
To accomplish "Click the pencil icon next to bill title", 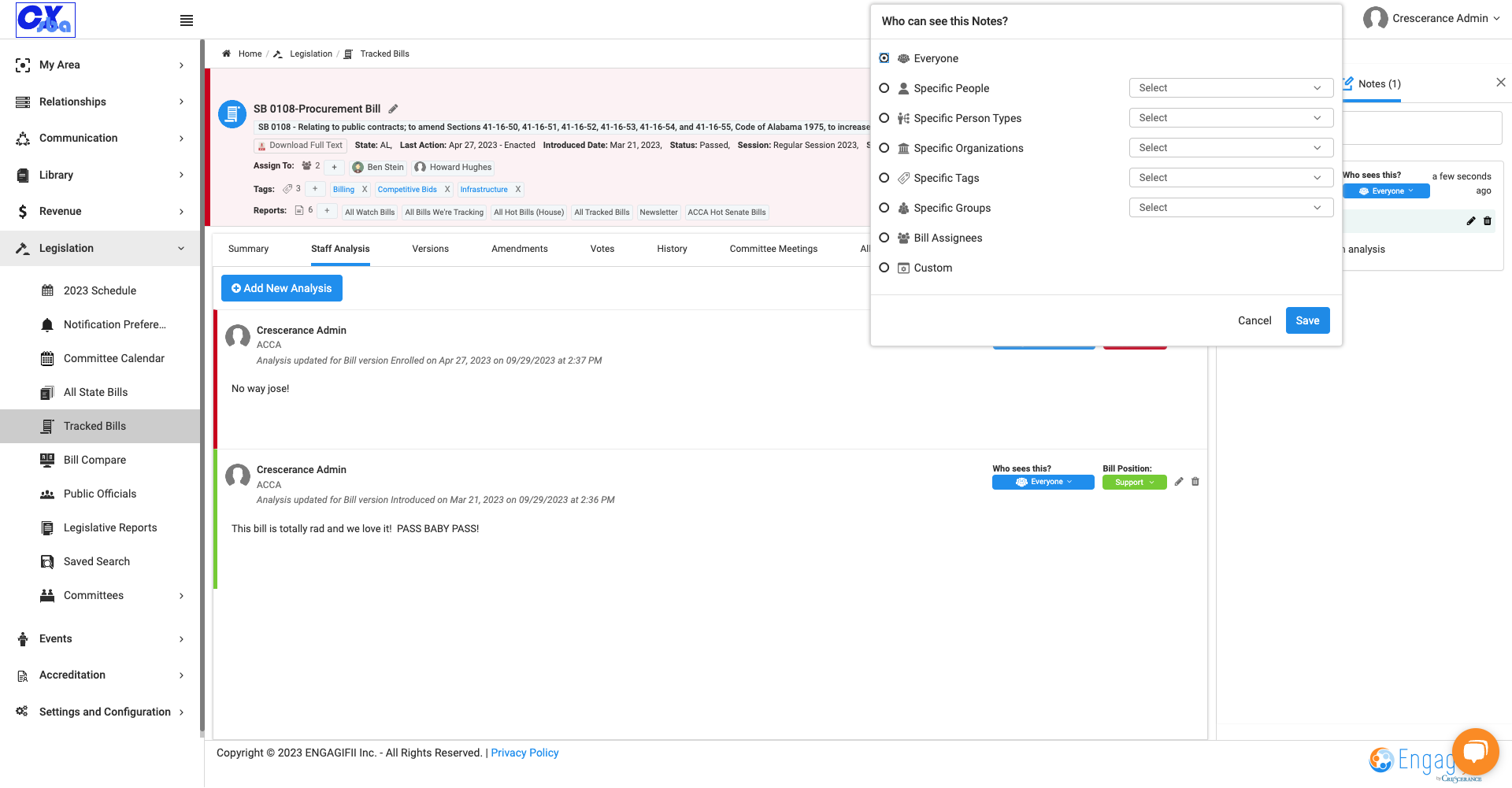I will [x=393, y=109].
